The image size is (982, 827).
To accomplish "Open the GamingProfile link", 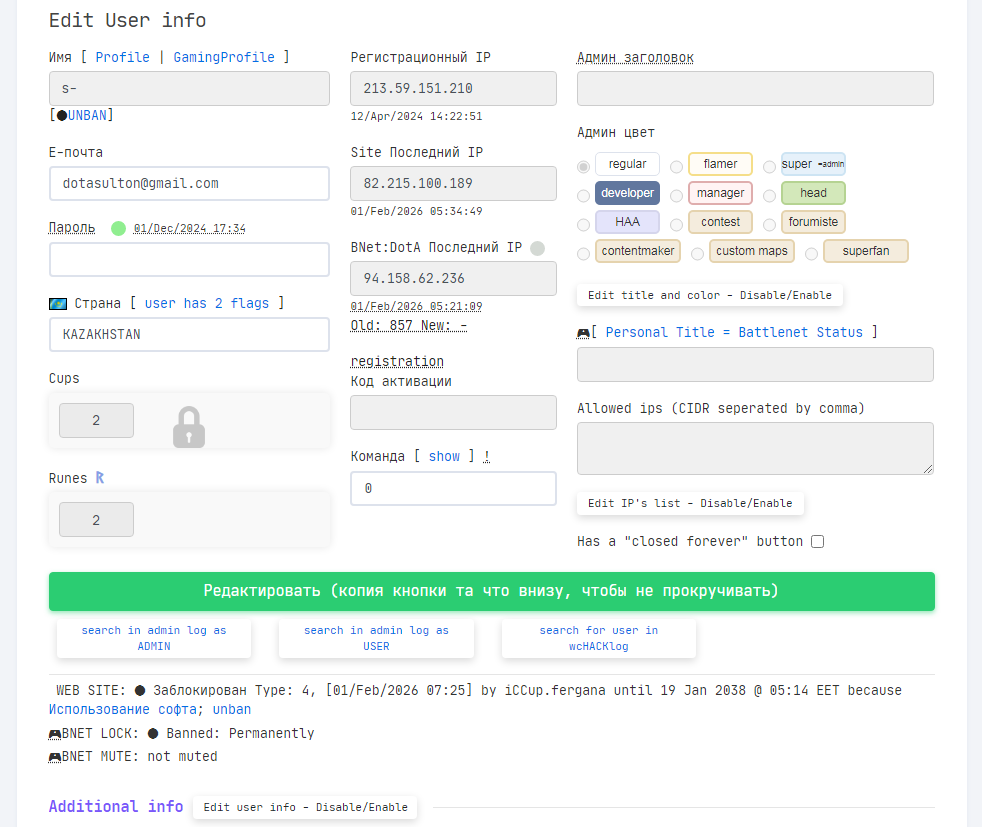I will coord(224,58).
